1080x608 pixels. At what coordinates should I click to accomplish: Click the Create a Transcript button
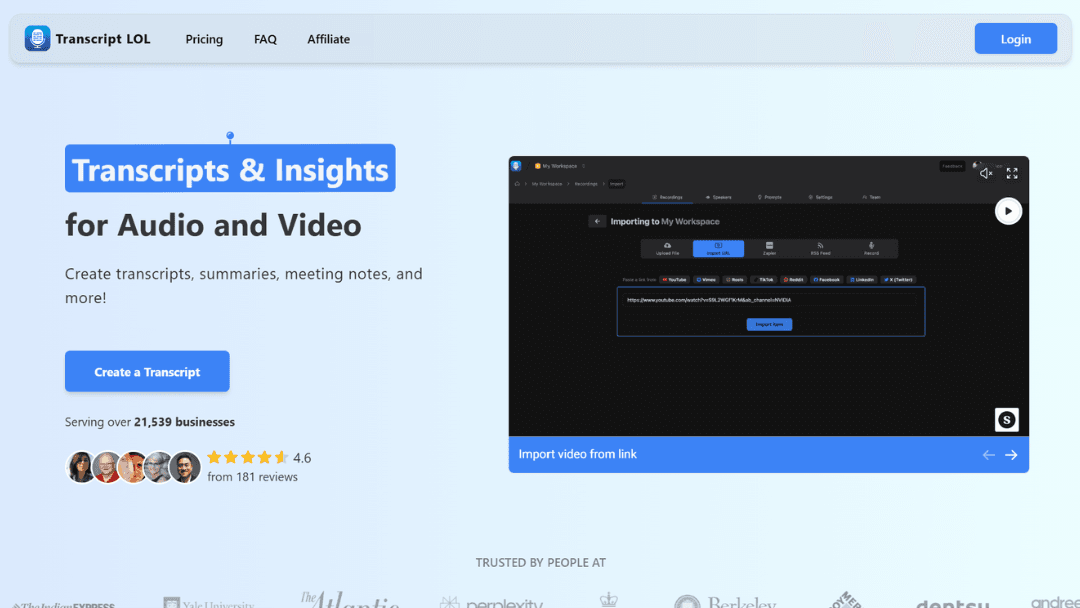pos(147,372)
